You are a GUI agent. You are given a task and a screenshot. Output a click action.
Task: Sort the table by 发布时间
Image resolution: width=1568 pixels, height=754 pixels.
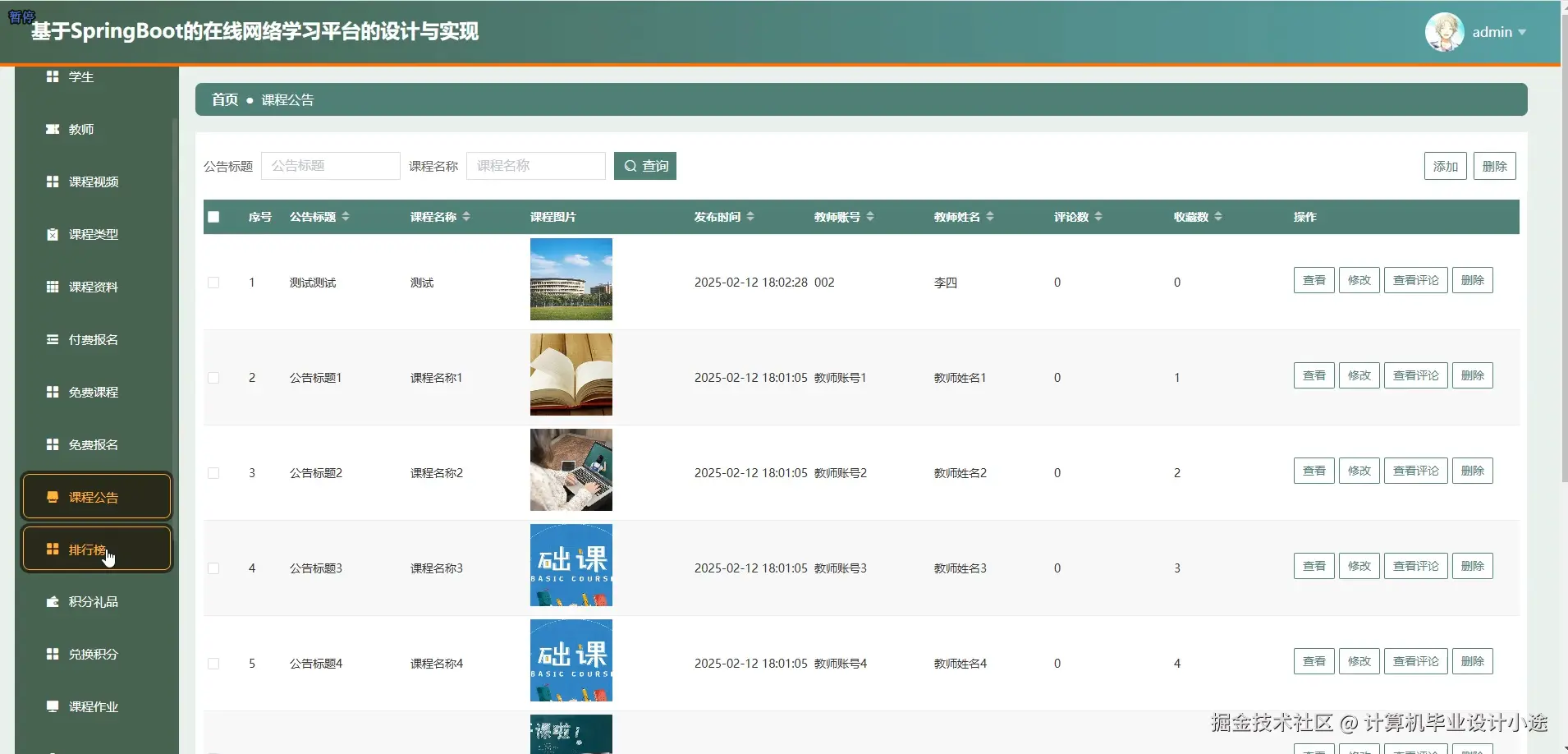click(x=722, y=216)
